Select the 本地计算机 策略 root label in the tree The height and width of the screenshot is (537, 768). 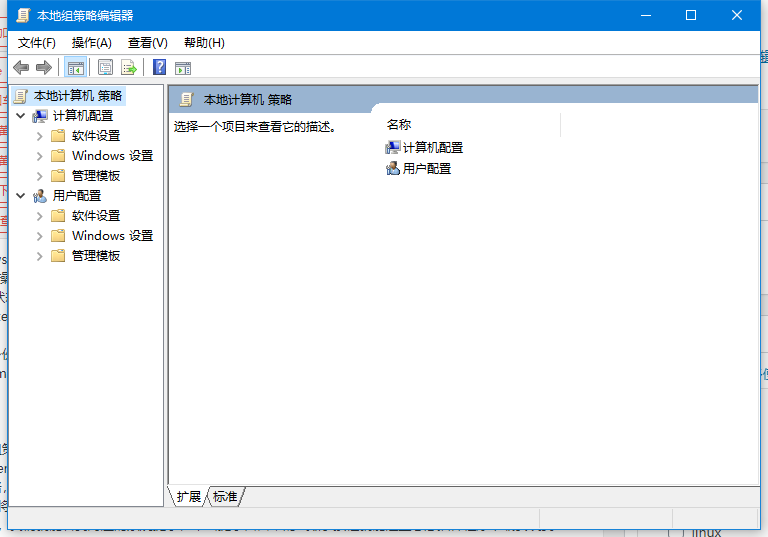click(78, 96)
